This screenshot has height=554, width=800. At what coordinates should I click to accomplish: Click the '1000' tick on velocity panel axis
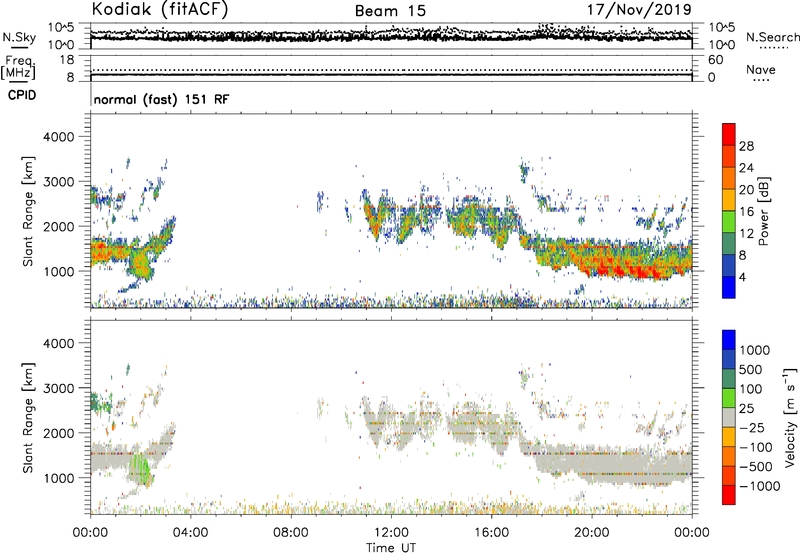pos(58,478)
